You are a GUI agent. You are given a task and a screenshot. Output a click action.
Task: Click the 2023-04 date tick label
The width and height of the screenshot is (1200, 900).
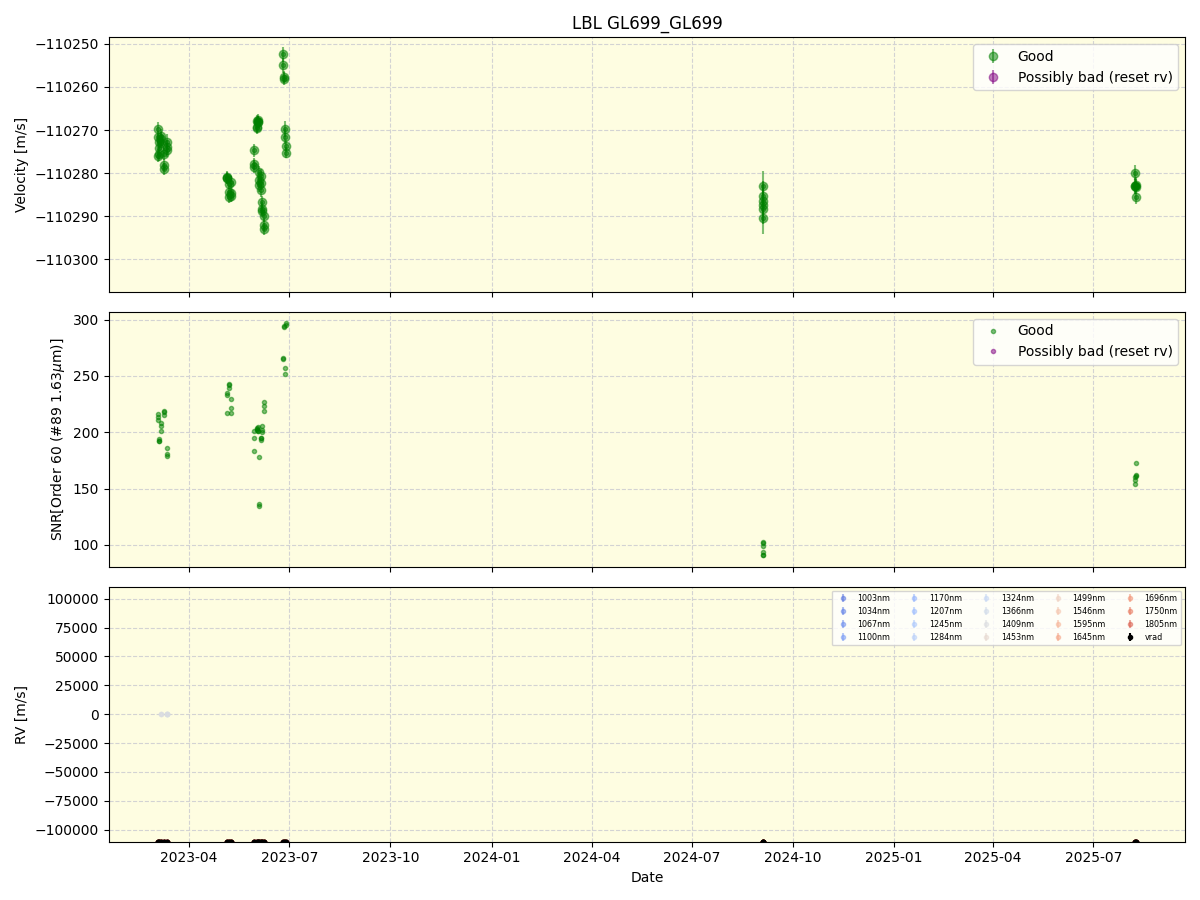189,857
